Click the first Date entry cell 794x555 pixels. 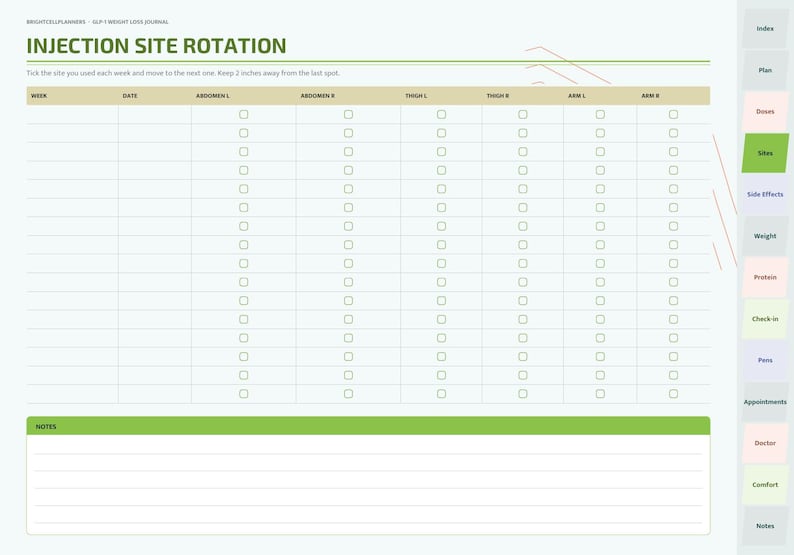(155, 114)
